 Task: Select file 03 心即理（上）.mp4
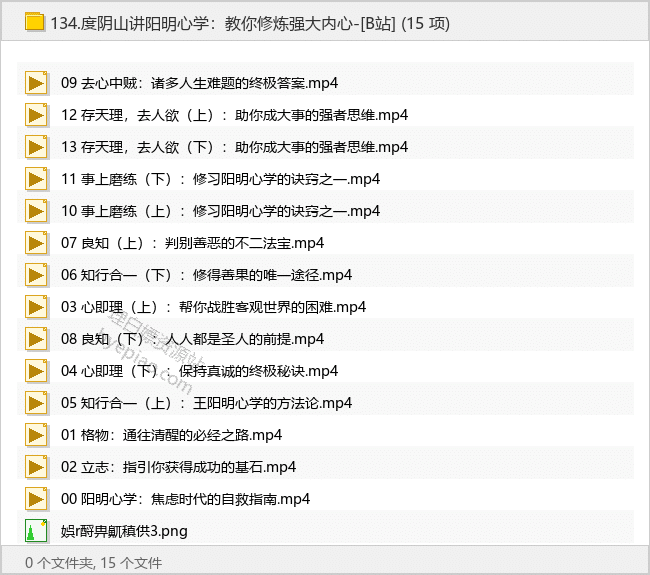click(x=213, y=307)
